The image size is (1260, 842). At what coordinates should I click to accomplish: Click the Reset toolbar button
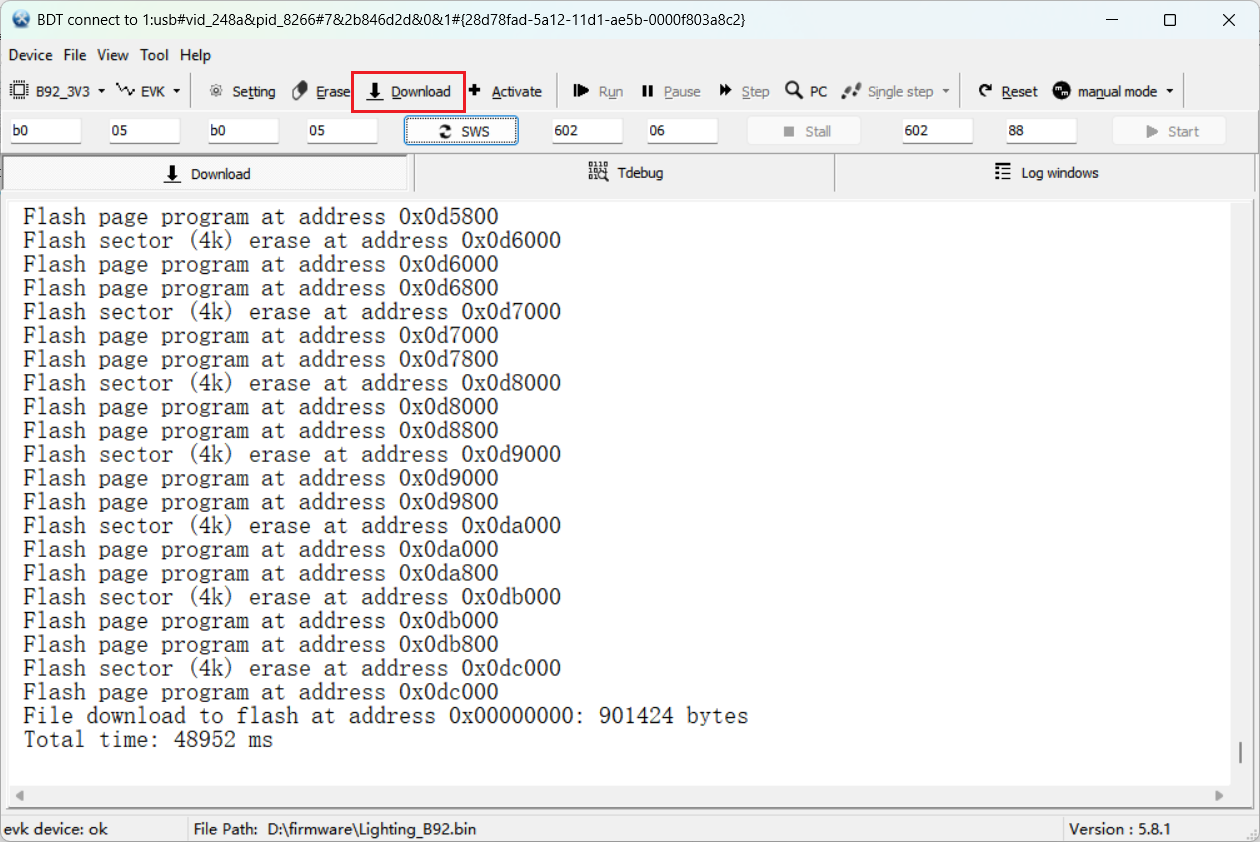(x=1008, y=91)
